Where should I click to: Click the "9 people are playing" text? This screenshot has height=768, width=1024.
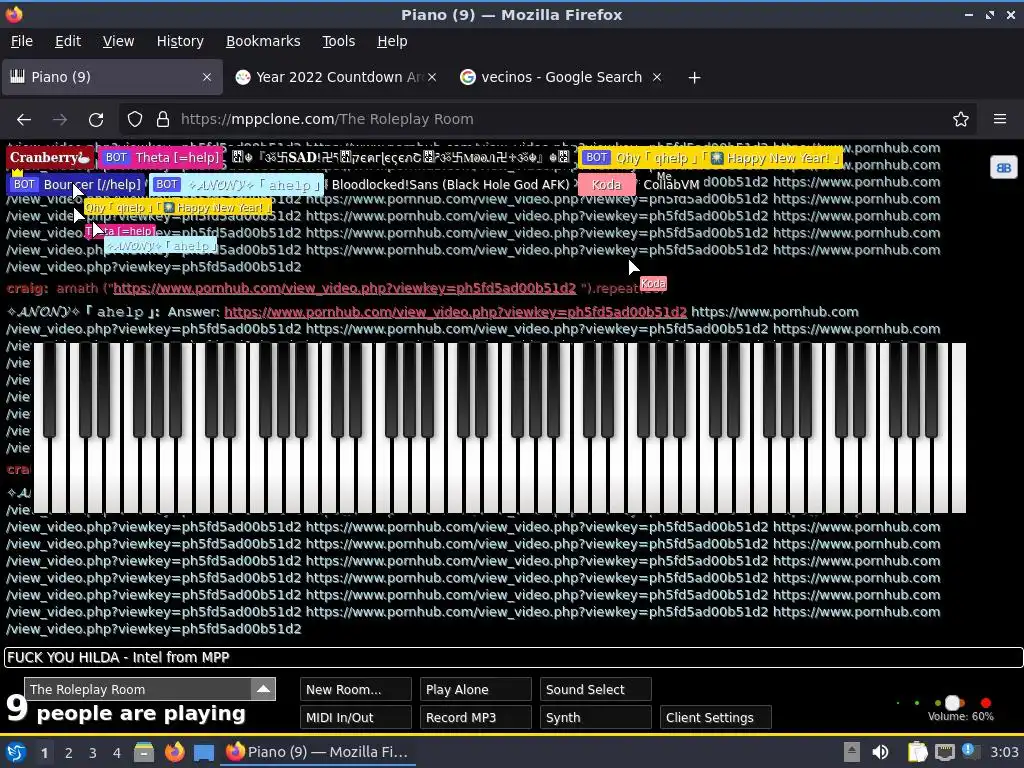click(125, 710)
